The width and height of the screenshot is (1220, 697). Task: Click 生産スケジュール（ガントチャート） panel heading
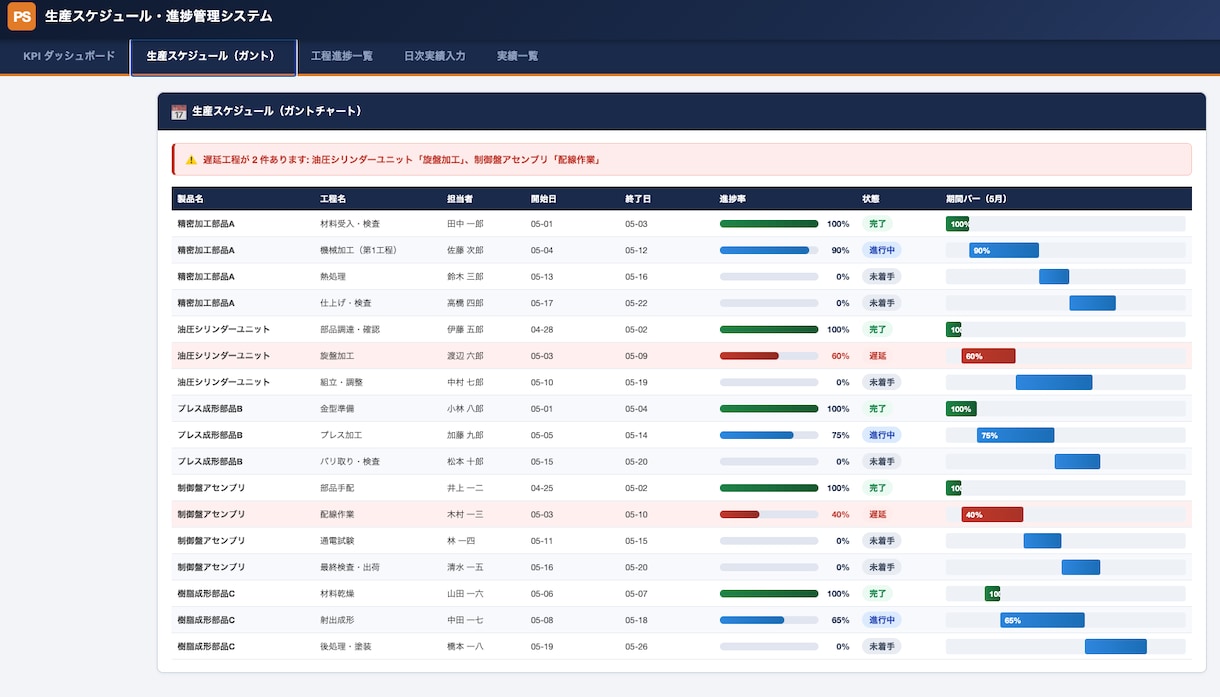pyautogui.click(x=276, y=112)
